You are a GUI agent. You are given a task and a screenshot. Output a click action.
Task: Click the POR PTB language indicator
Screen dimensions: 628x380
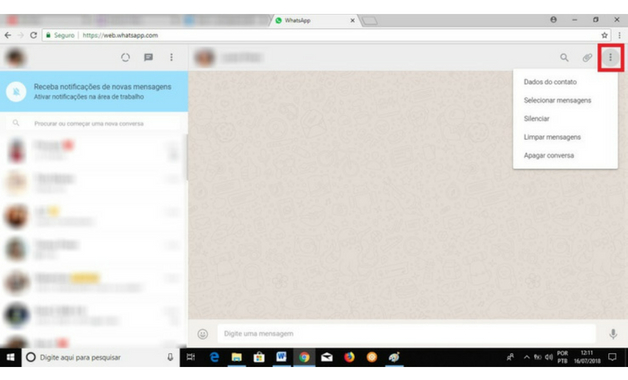[x=562, y=357]
